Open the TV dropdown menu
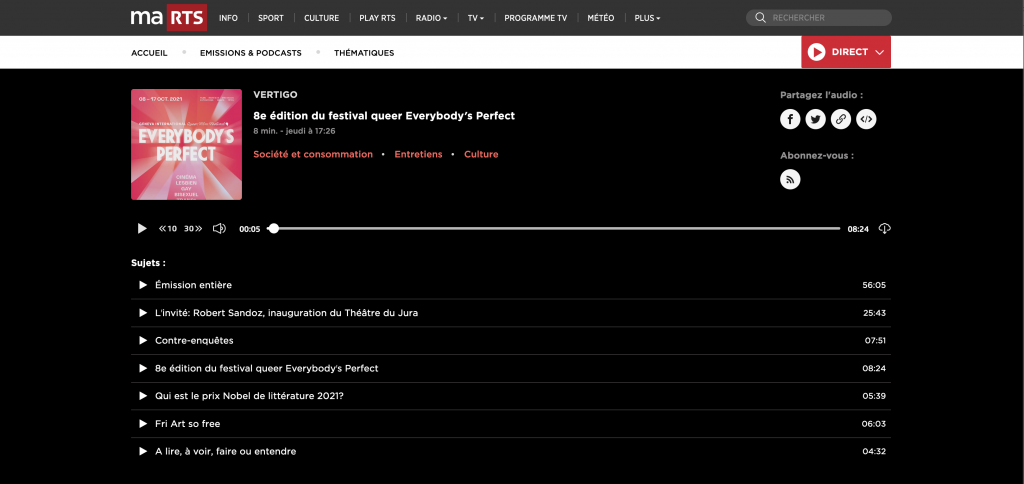 476,18
